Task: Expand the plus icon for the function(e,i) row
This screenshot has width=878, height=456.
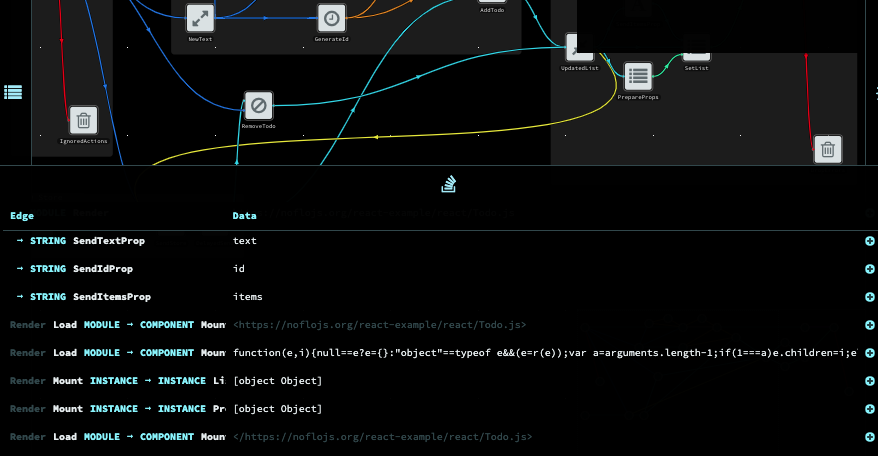Action: pyautogui.click(x=870, y=353)
